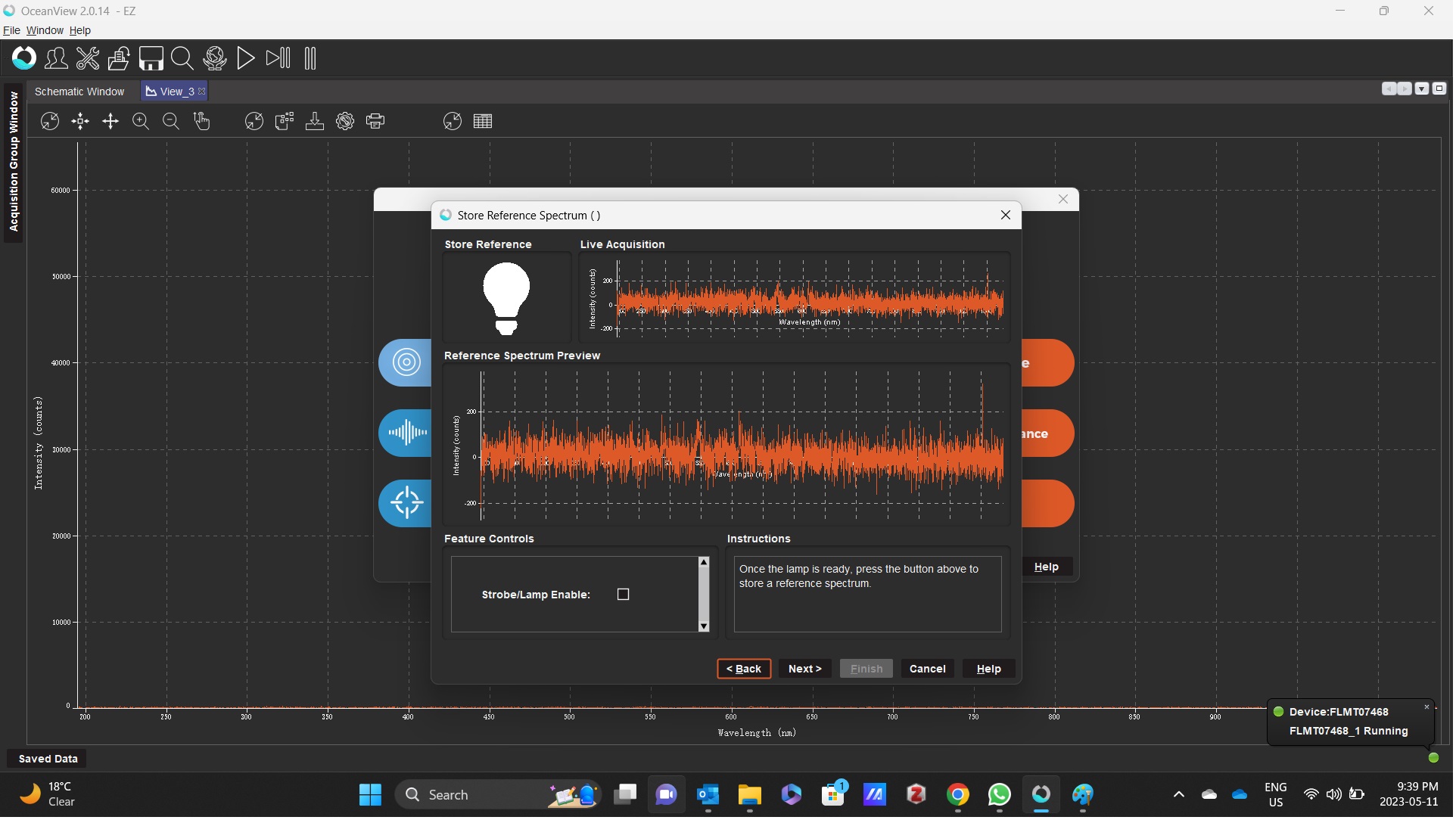Viewport: 1456px width, 820px height.
Task: Click the four-arrow pan tool icon
Action: 110,122
